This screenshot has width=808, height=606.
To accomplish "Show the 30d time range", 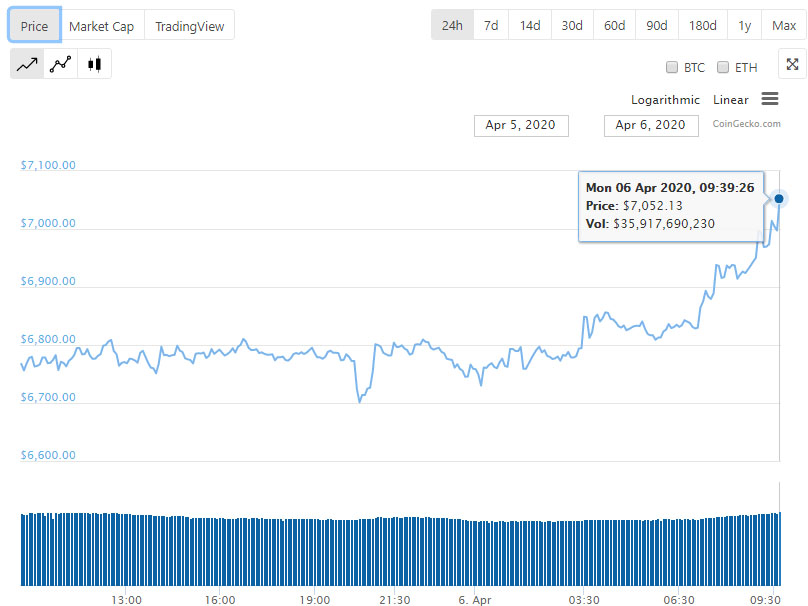I will [x=572, y=25].
